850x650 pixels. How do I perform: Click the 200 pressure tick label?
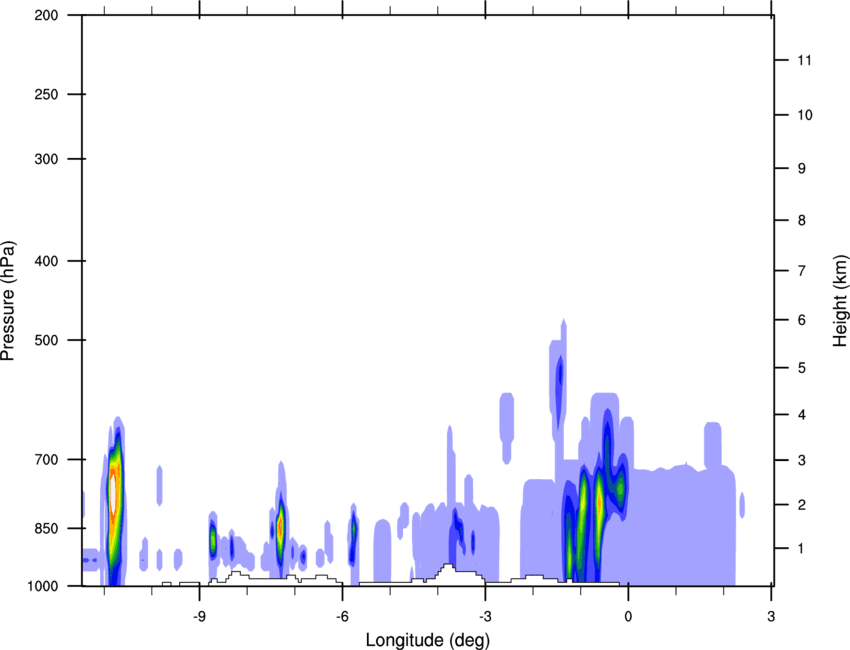click(46, 16)
